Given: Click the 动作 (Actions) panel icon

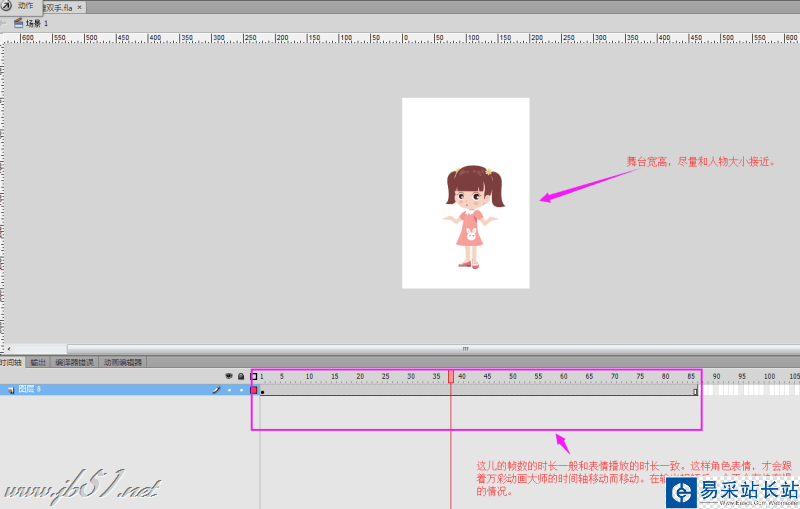Looking at the screenshot, I should click(x=7, y=6).
